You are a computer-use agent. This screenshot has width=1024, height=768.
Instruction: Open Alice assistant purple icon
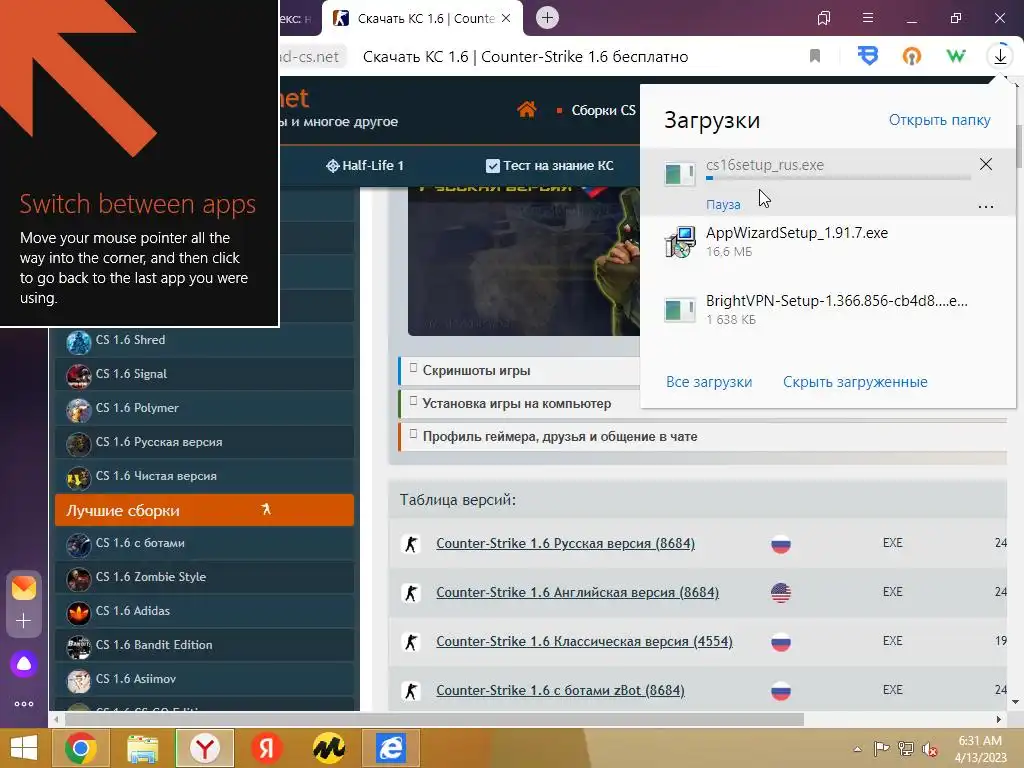pos(24,664)
